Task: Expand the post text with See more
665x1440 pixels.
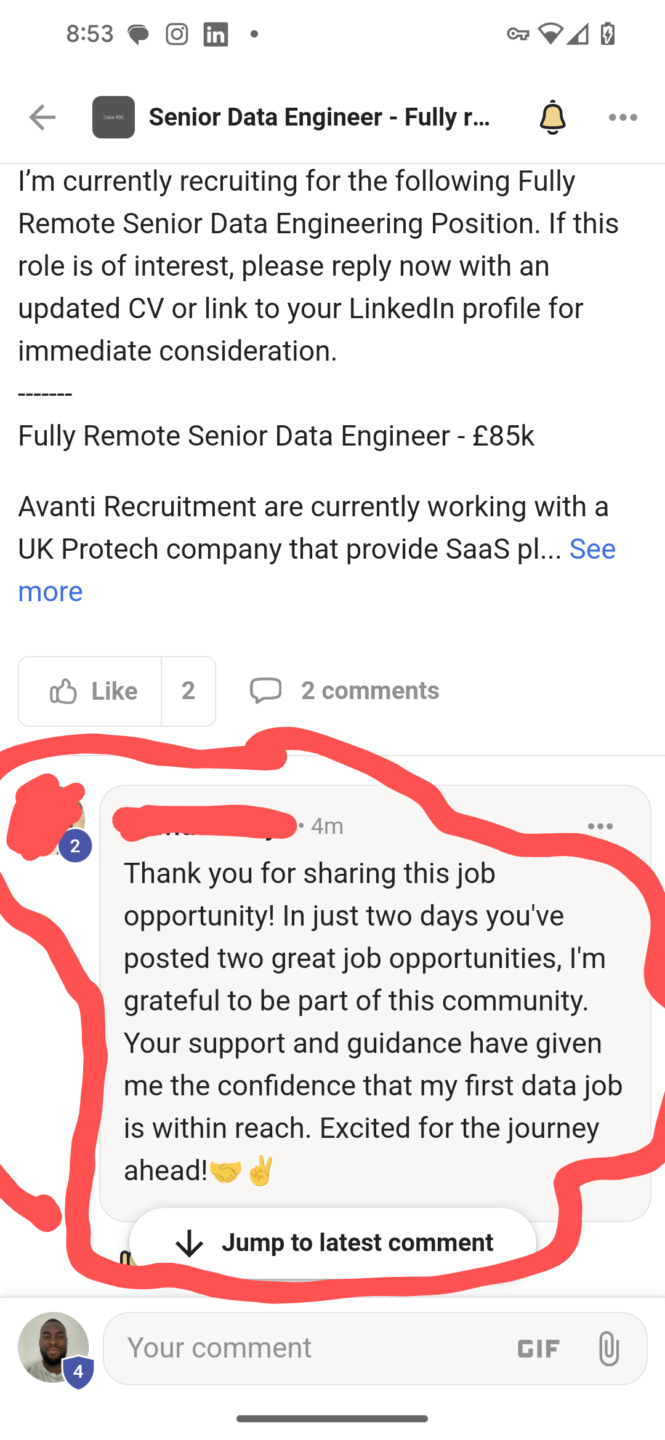Action: [x=593, y=548]
